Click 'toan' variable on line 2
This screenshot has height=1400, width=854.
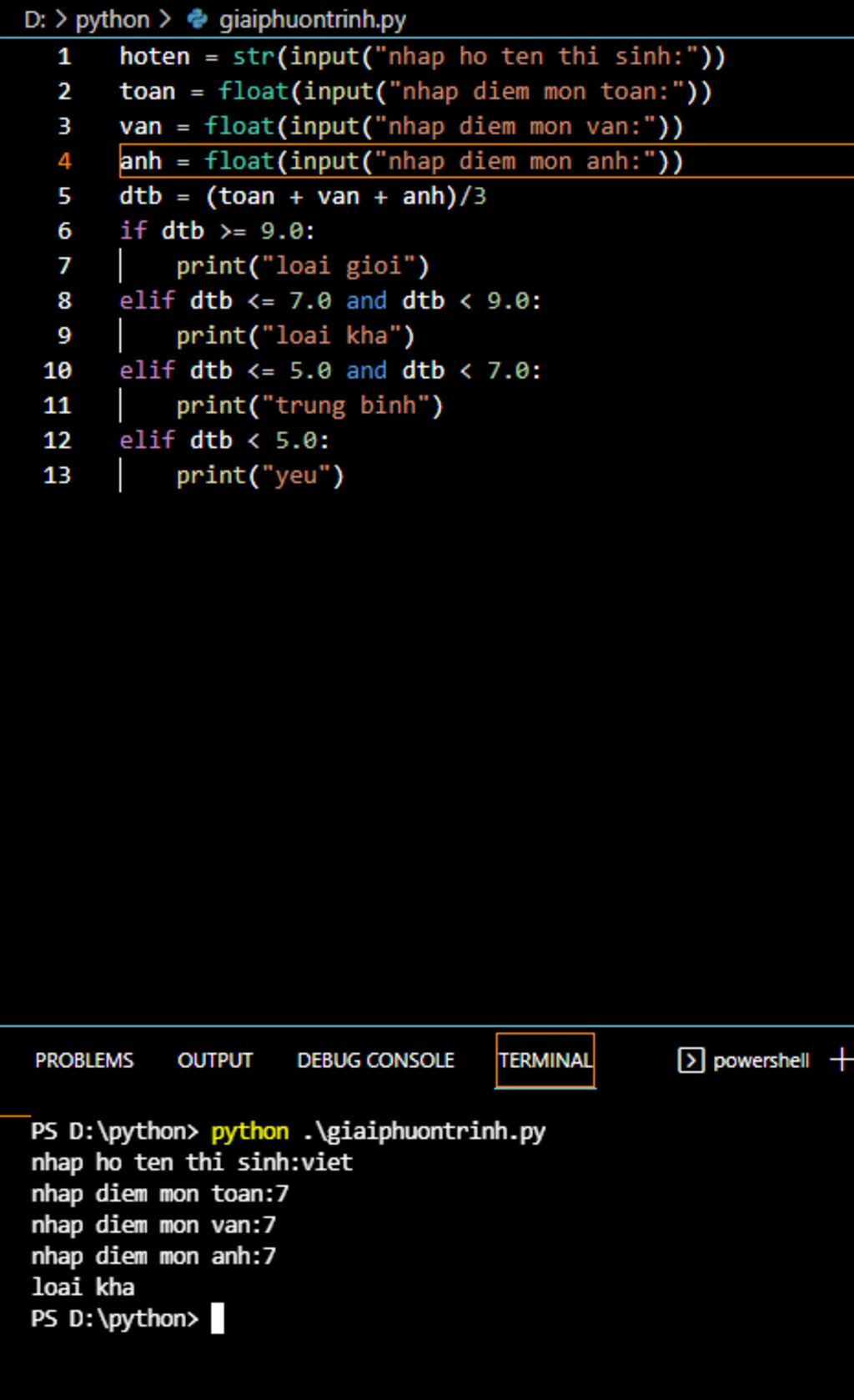point(148,91)
